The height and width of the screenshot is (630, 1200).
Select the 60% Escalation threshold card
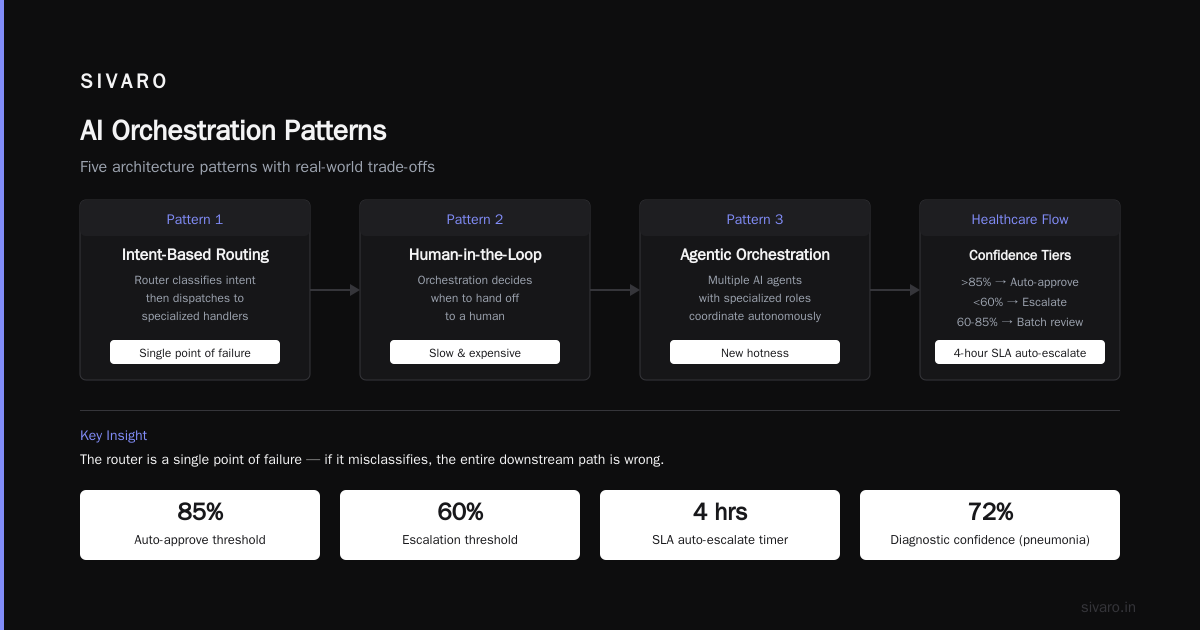(460, 525)
